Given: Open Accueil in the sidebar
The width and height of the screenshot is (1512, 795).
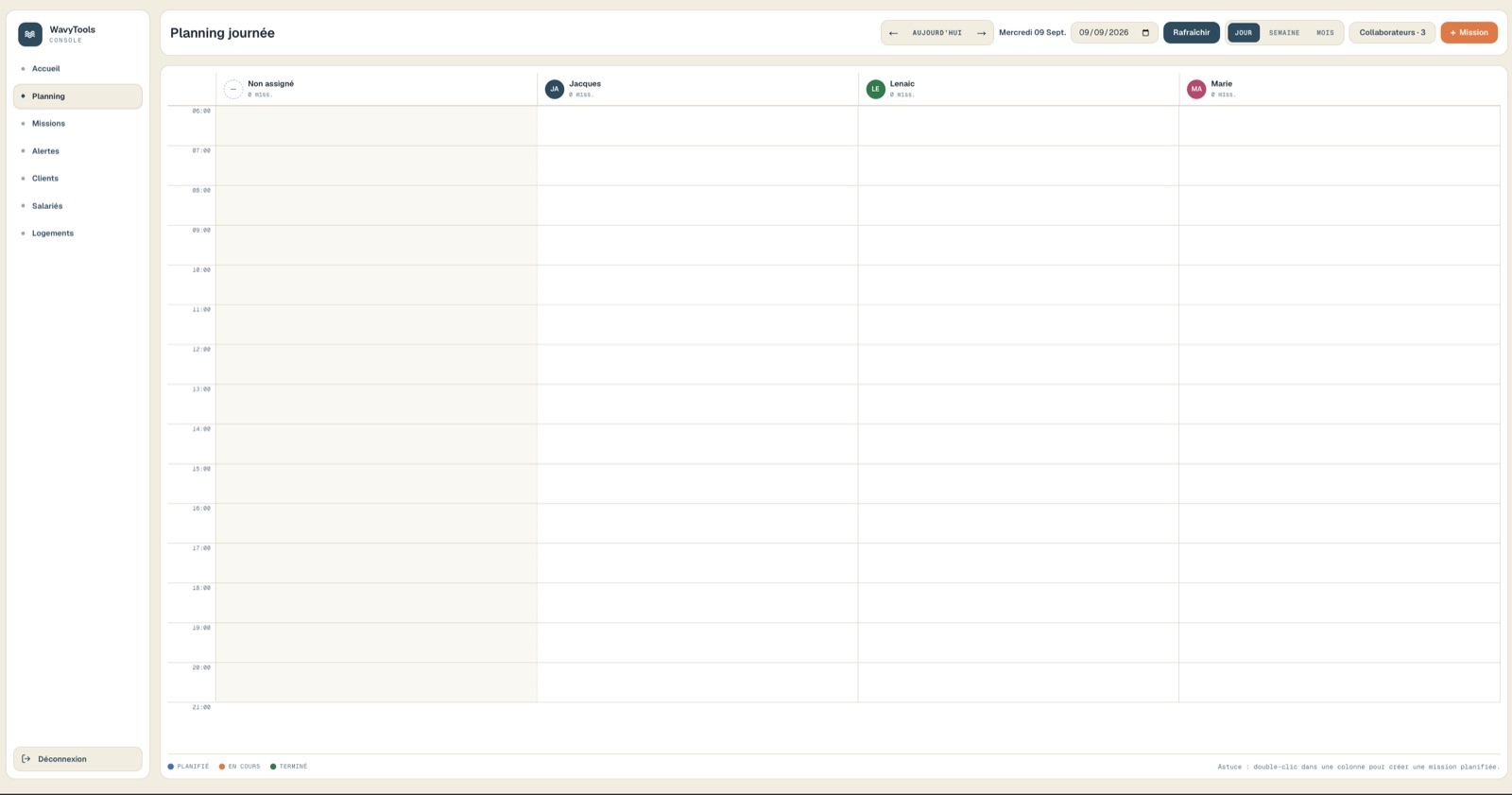Looking at the screenshot, I should click(x=77, y=69).
